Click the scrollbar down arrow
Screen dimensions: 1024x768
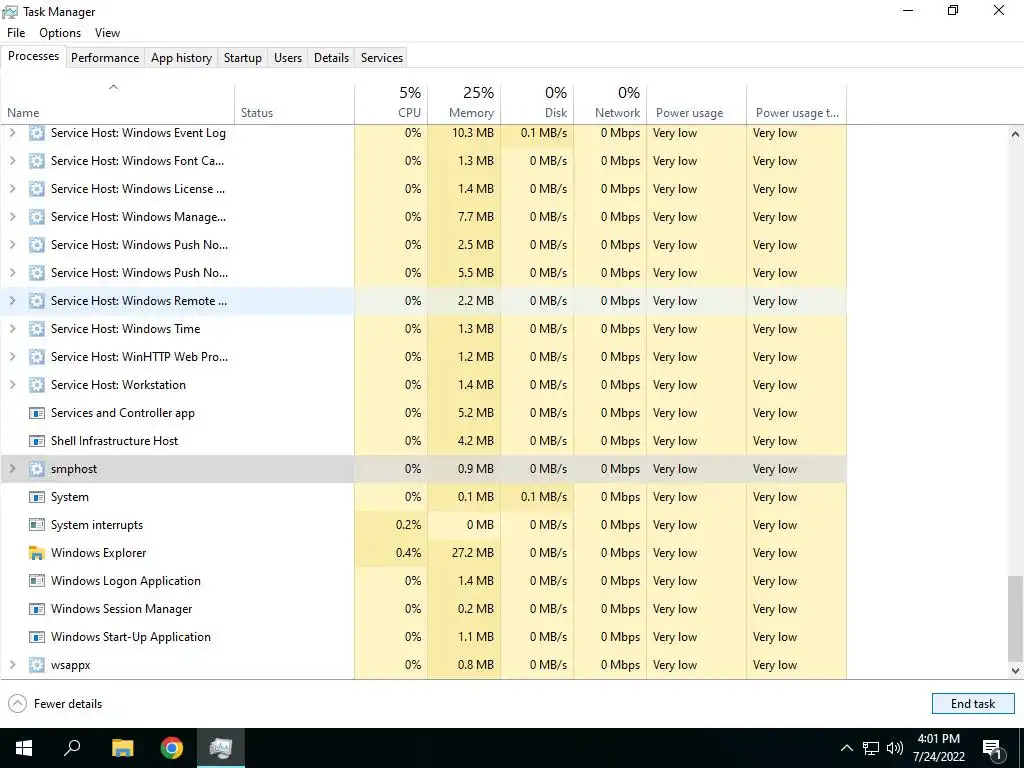coord(1015,671)
